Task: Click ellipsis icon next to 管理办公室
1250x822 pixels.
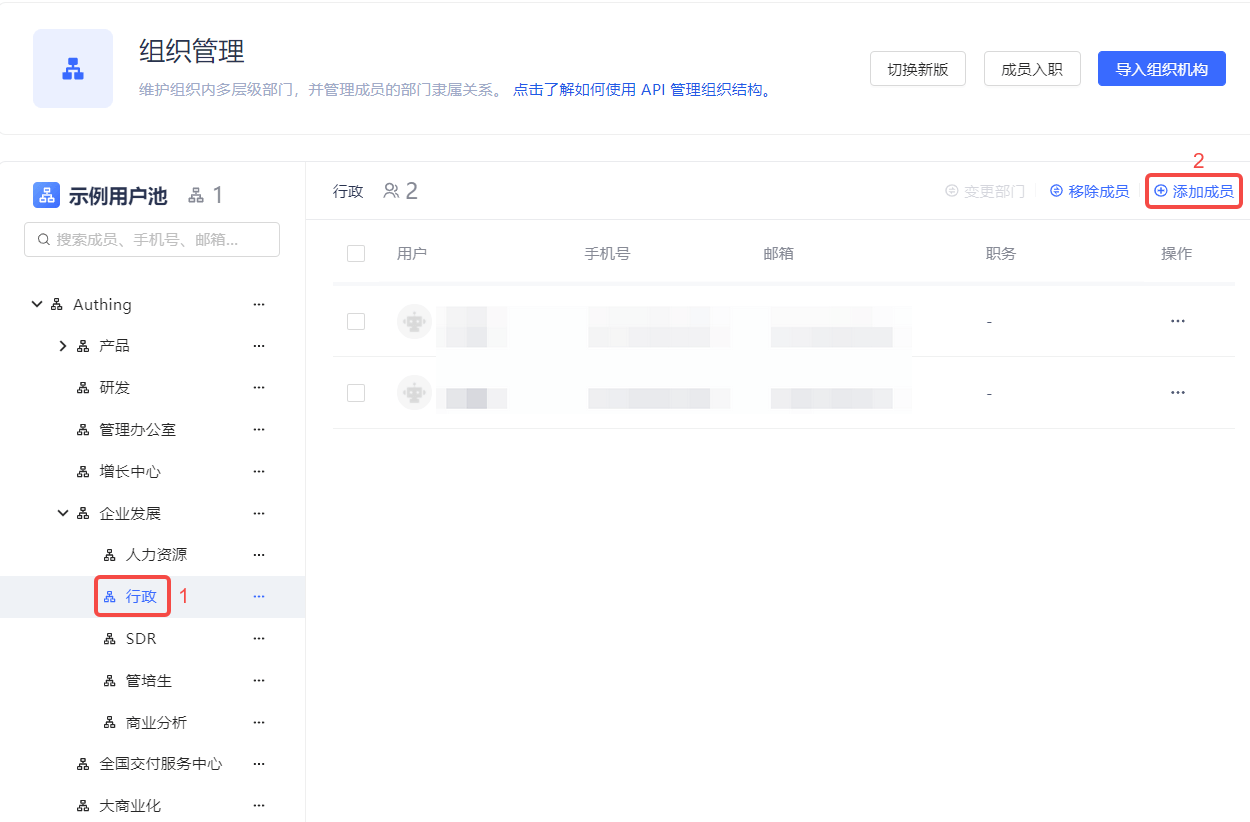Action: click(259, 430)
